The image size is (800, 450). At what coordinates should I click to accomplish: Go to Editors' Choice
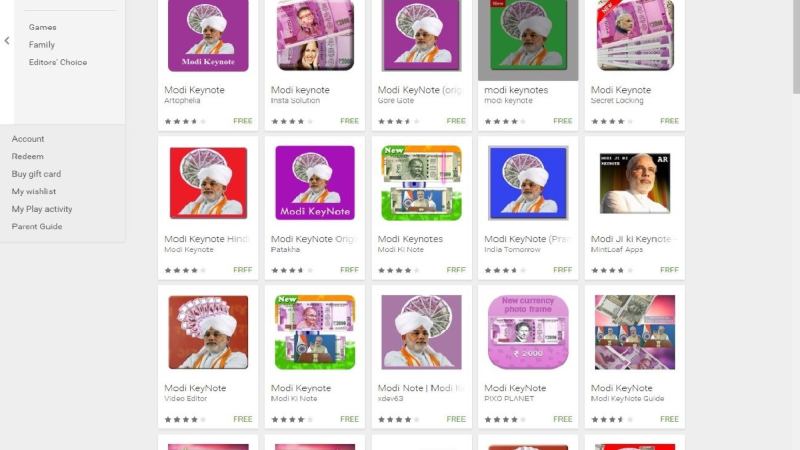coord(58,62)
